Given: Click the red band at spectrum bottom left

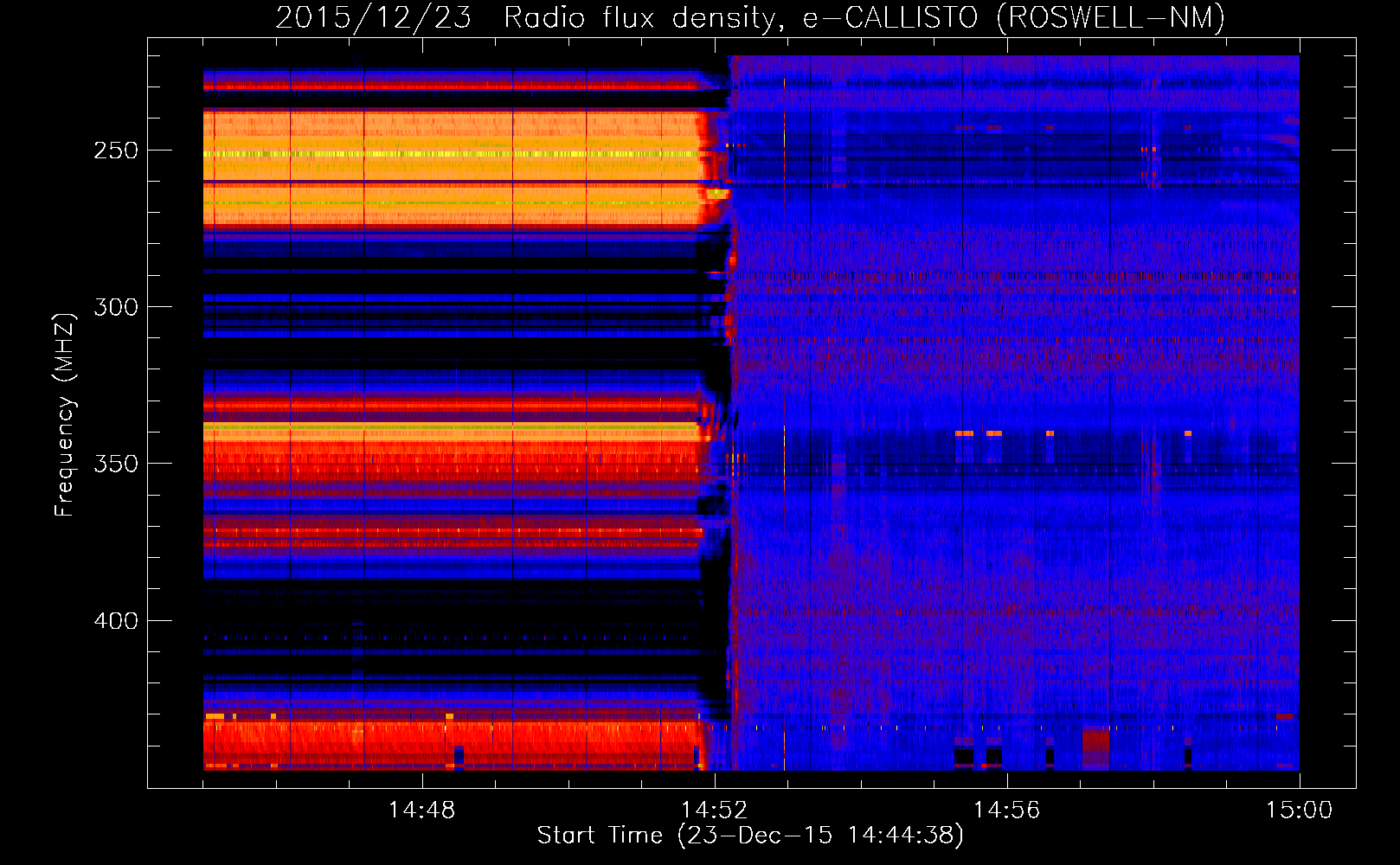Looking at the screenshot, I should [x=450, y=744].
